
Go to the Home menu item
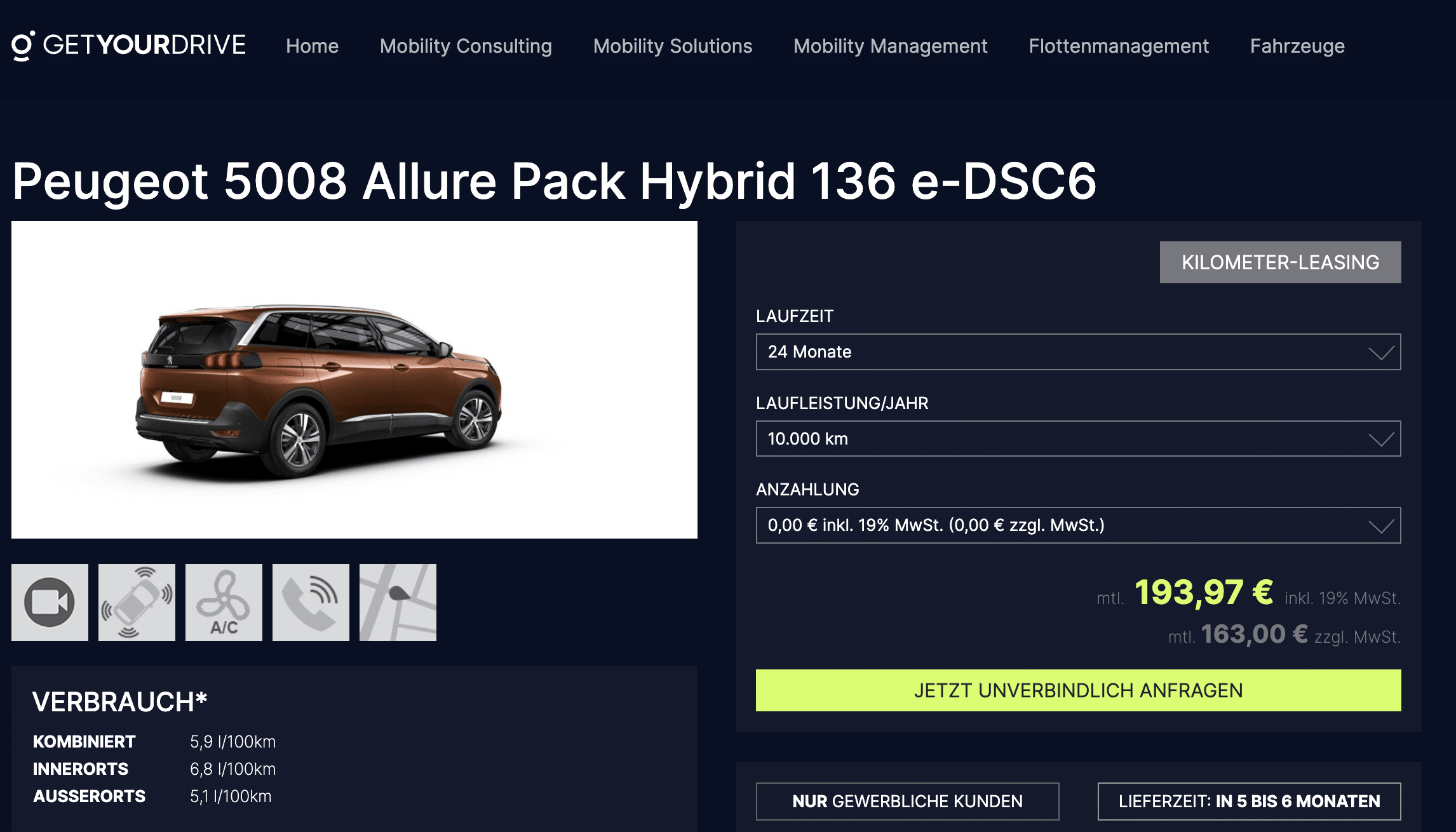point(312,46)
